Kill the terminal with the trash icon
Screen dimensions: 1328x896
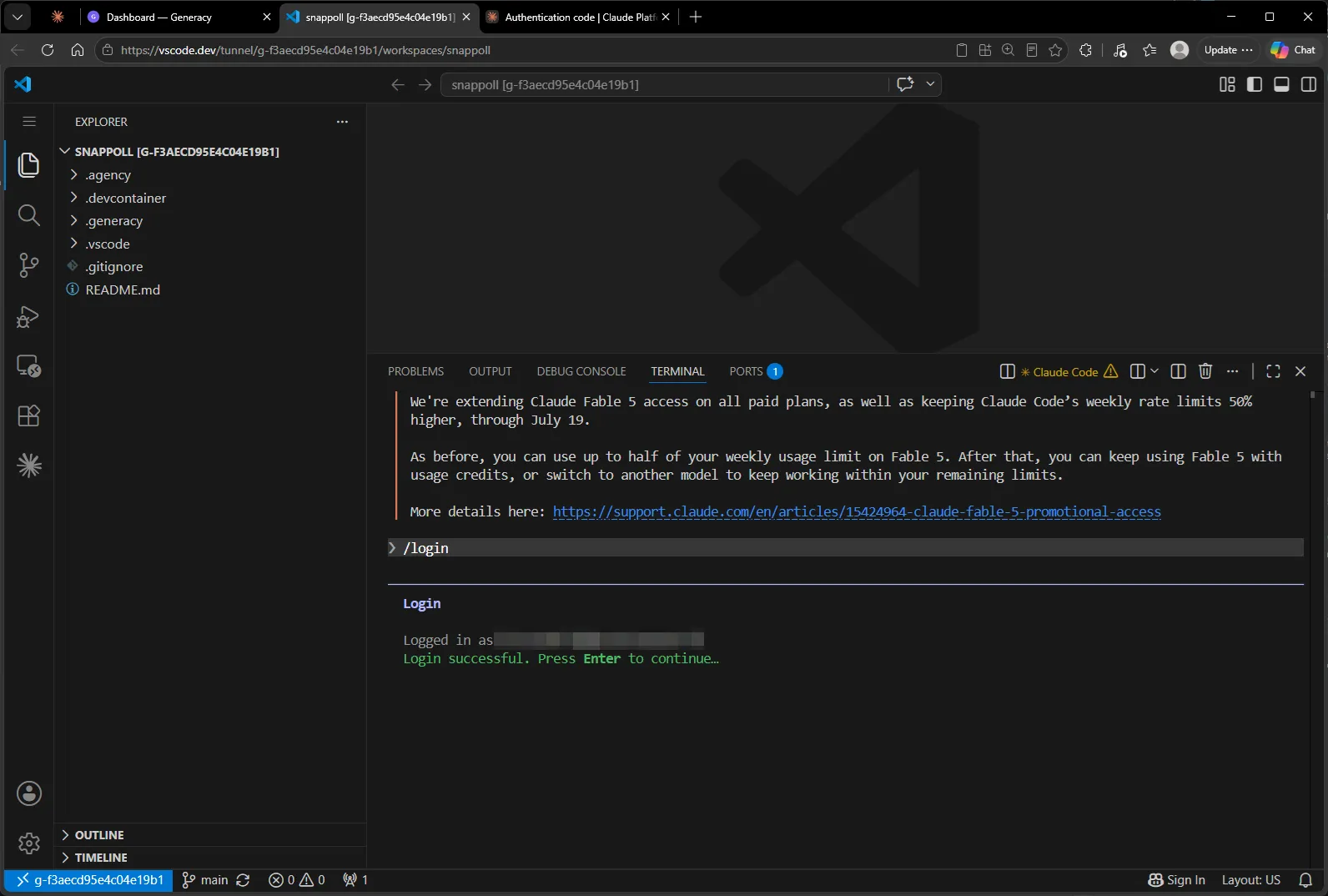1205,371
